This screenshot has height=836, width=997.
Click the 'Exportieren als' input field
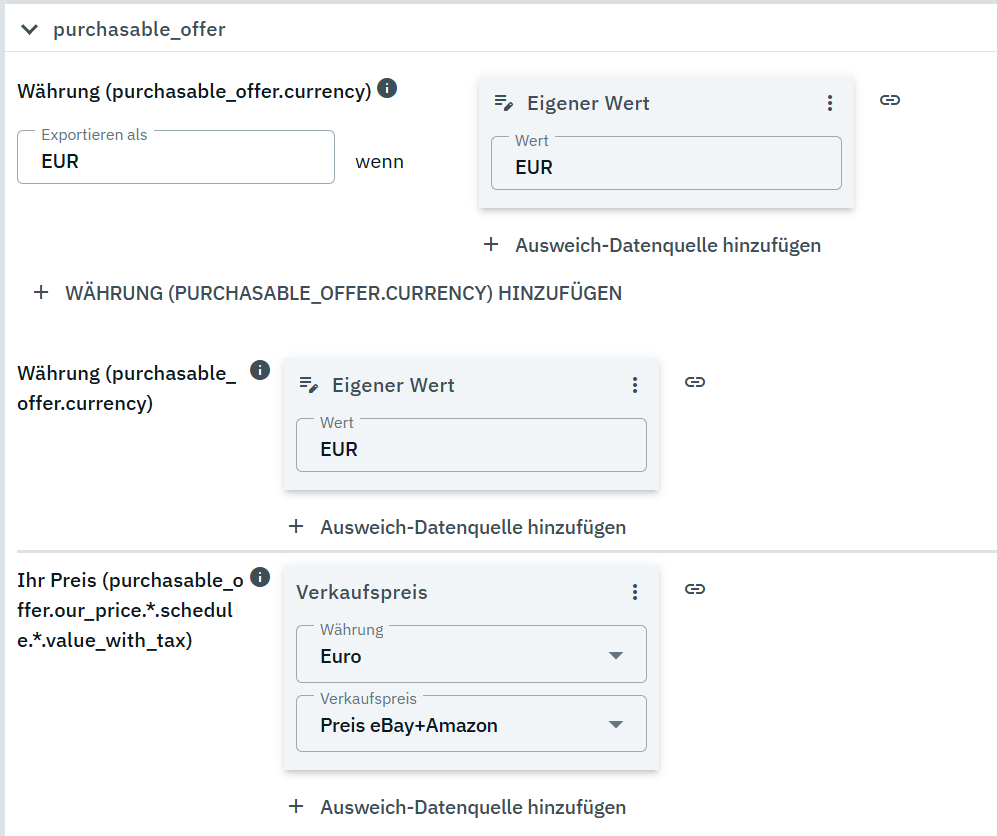coord(176,160)
